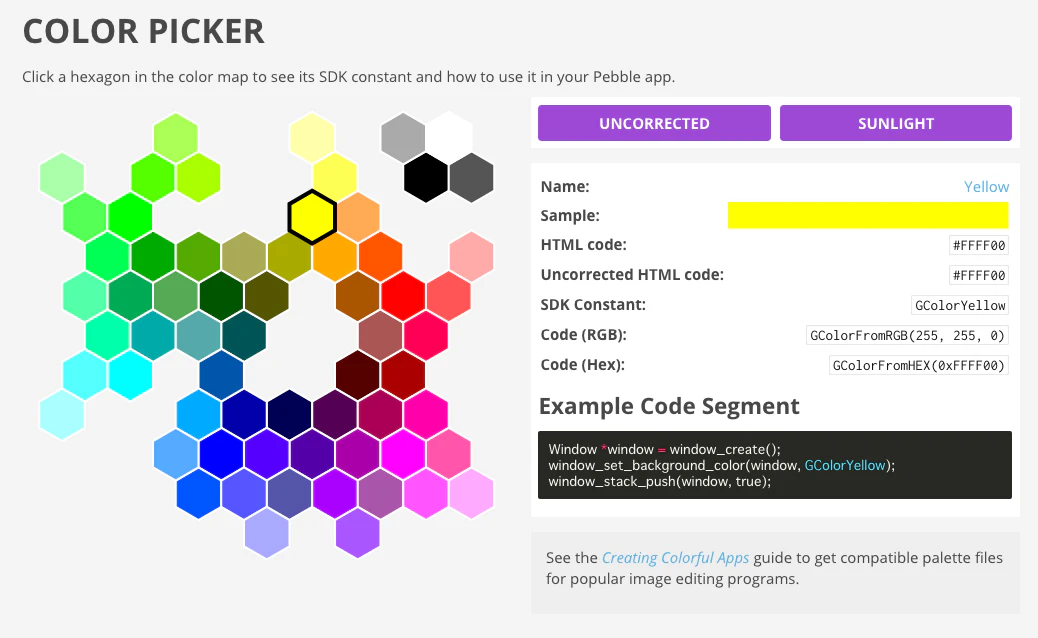1038x638 pixels.
Task: Select the dark teal hexagon
Action: (x=244, y=336)
